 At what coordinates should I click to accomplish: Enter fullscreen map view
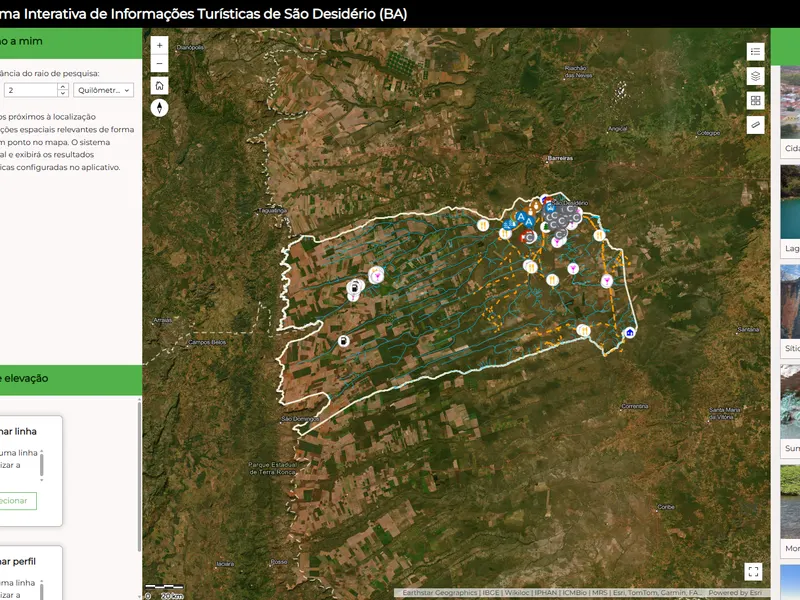(753, 571)
